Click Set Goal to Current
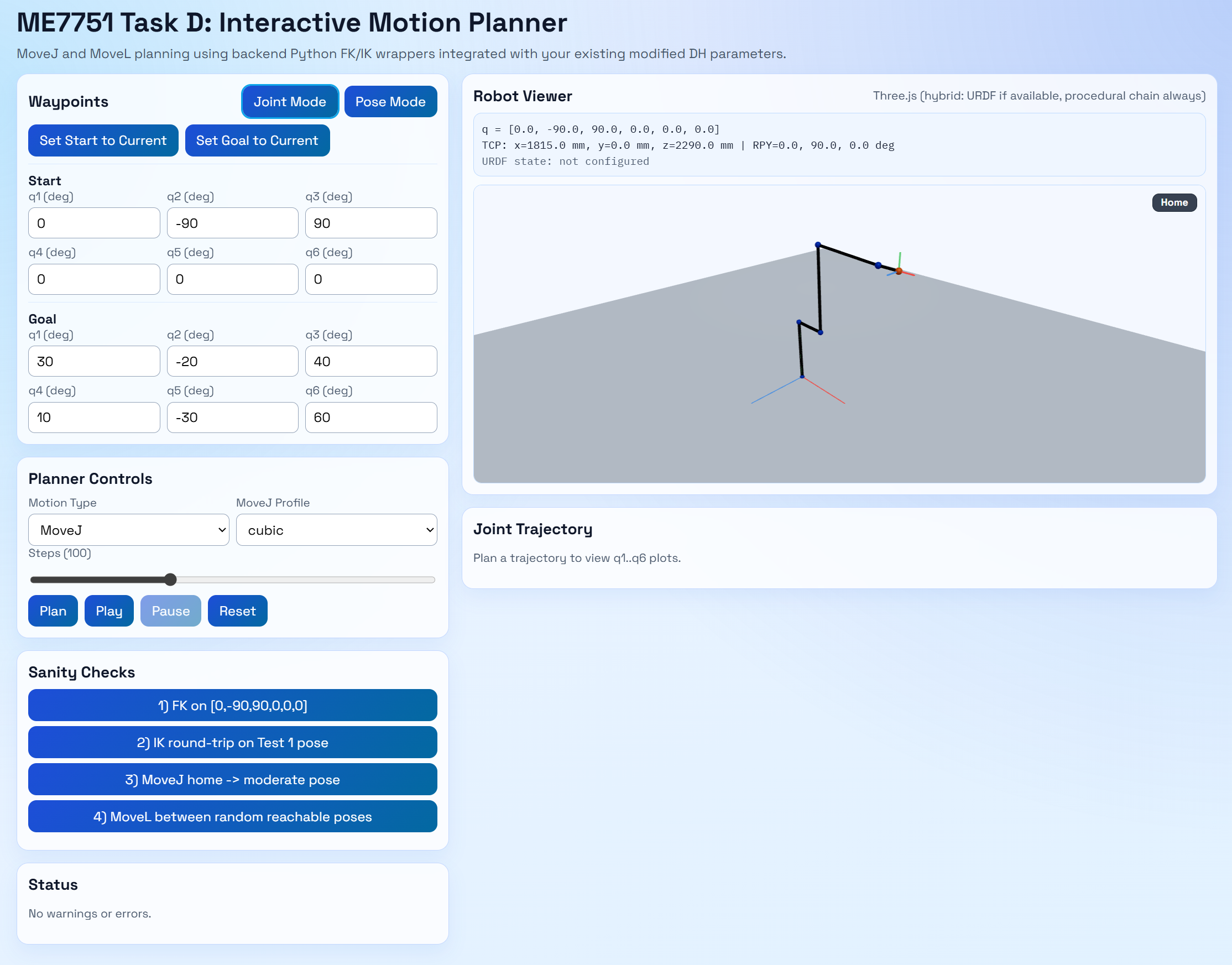 pyautogui.click(x=257, y=140)
